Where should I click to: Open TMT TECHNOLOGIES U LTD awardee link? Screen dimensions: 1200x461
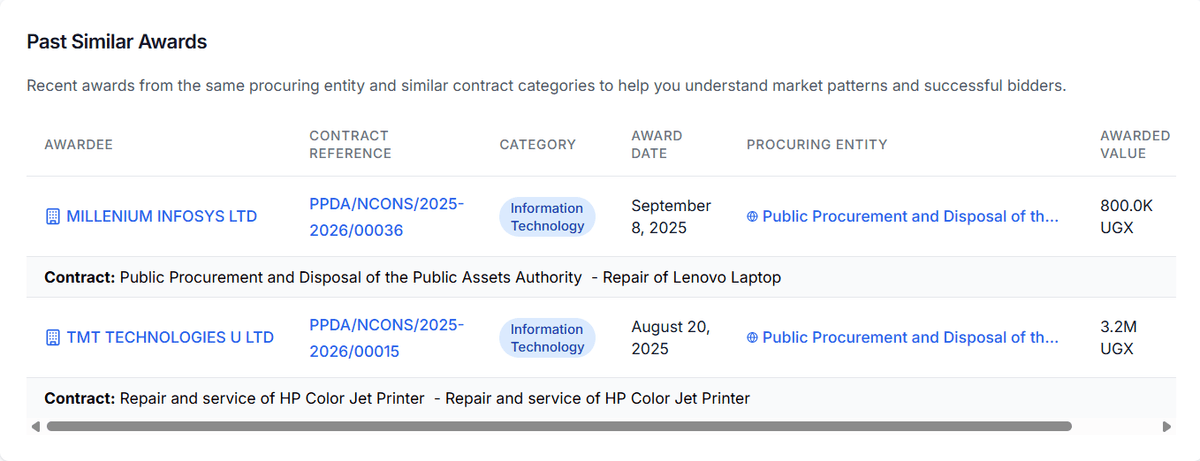click(169, 338)
